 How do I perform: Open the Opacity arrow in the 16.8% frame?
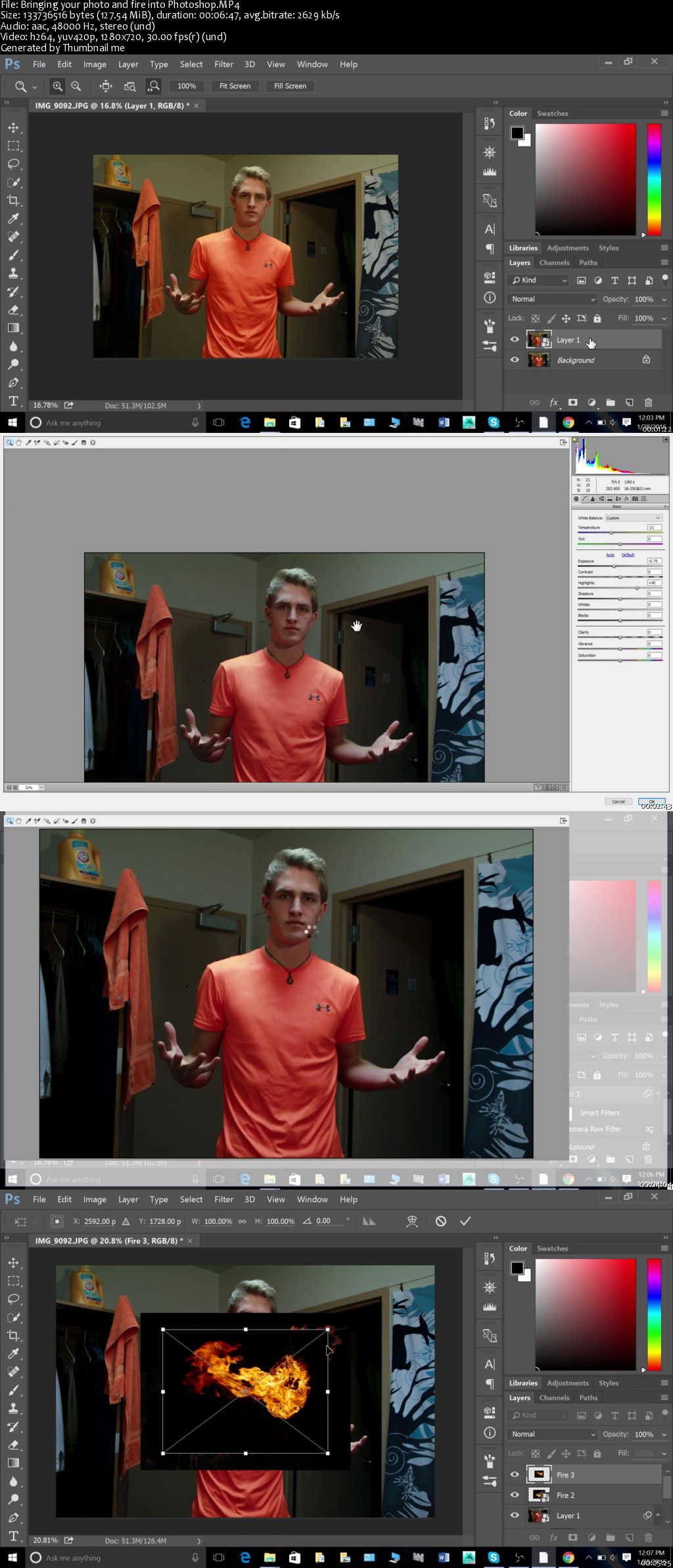[x=664, y=300]
